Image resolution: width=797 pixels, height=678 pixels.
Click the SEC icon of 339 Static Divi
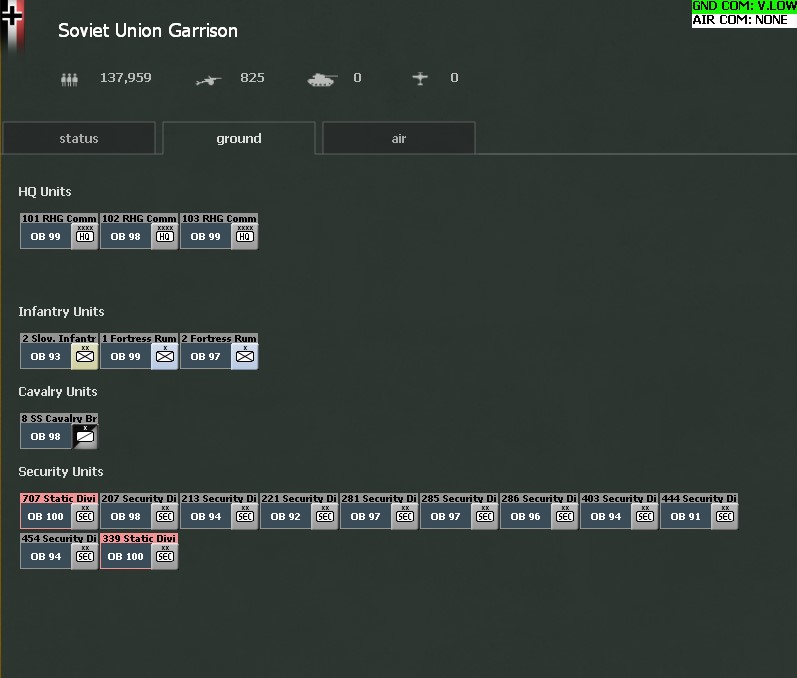click(165, 557)
